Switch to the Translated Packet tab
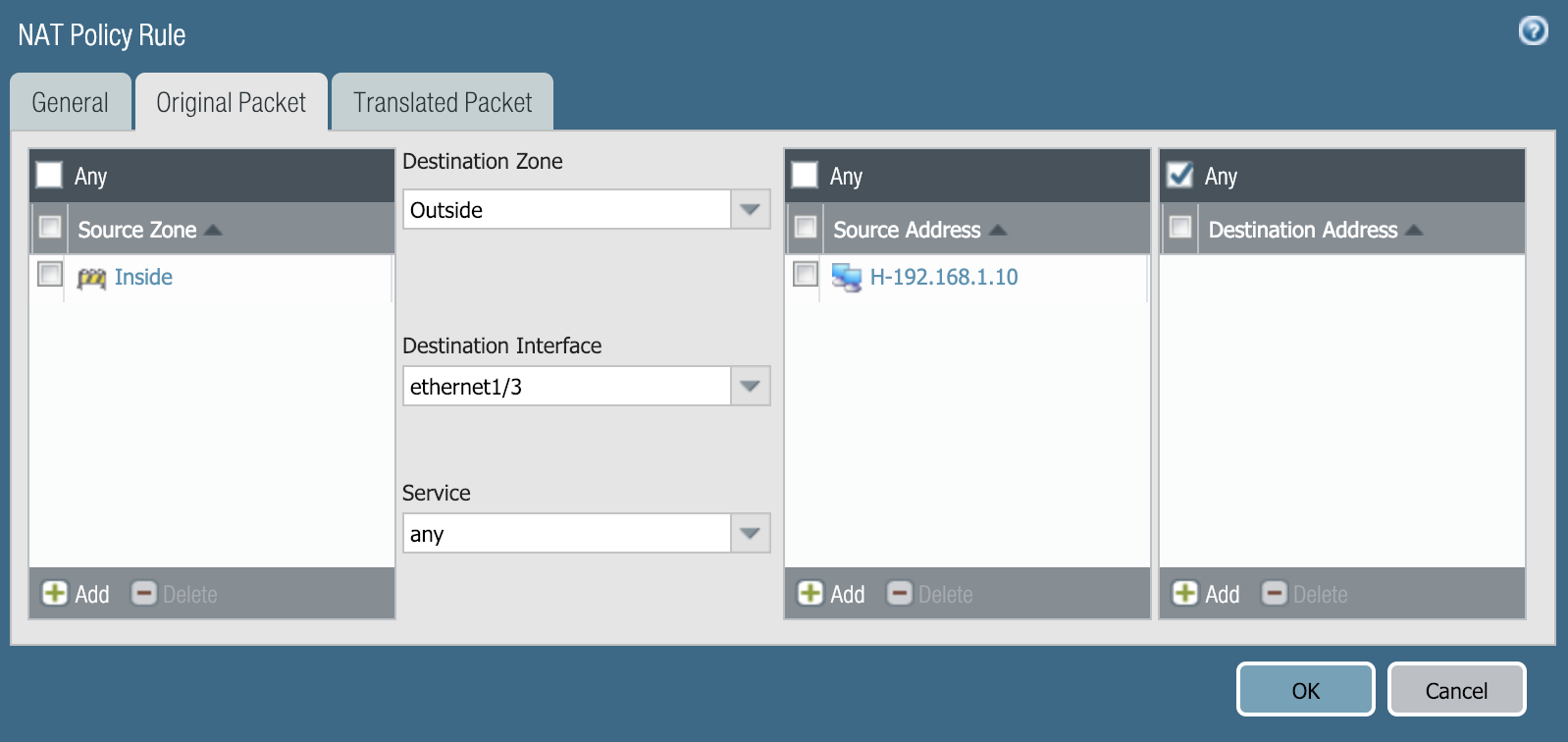This screenshot has height=742, width=1568. tap(443, 102)
